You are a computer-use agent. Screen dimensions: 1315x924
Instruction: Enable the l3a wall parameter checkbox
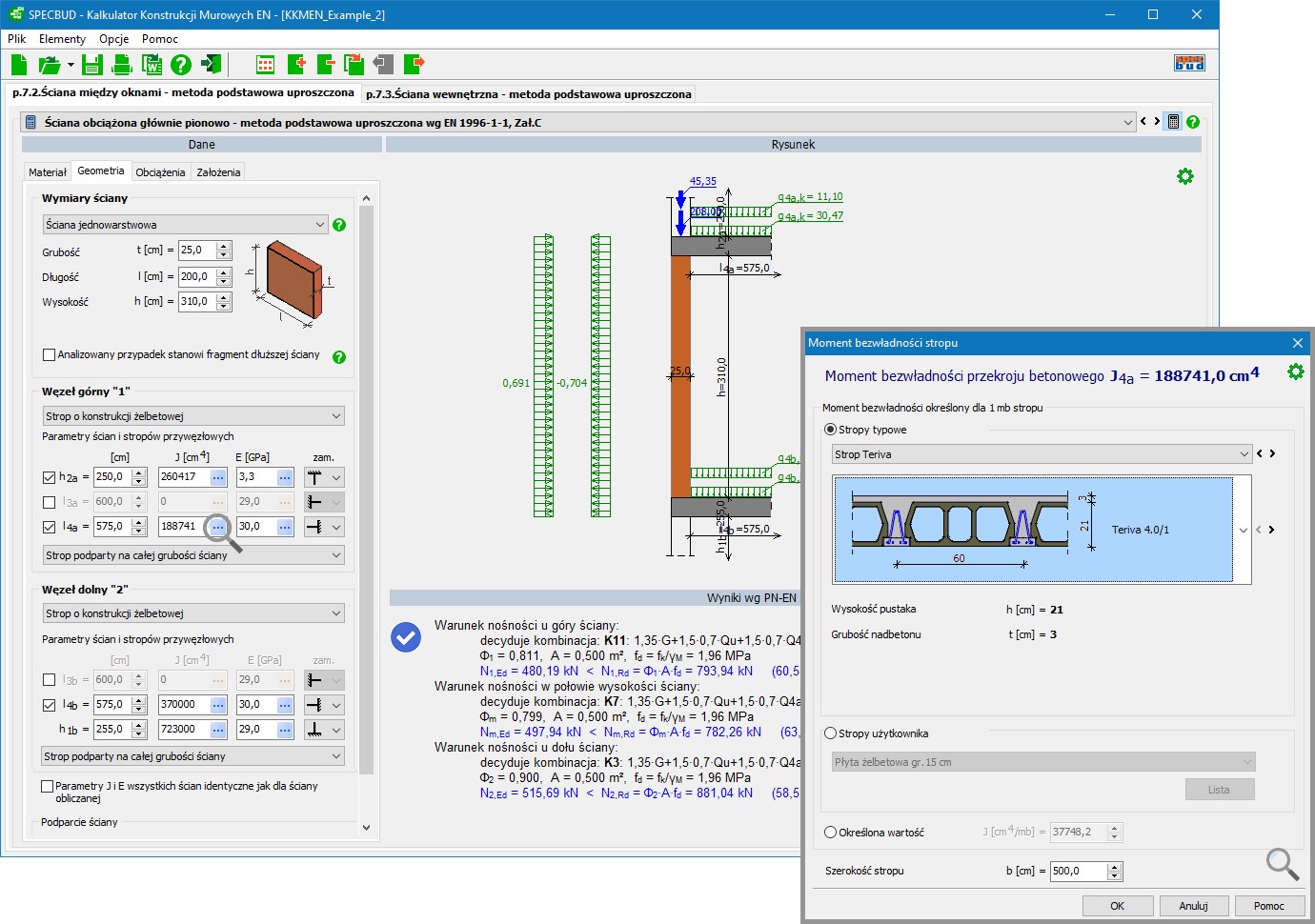[50, 502]
